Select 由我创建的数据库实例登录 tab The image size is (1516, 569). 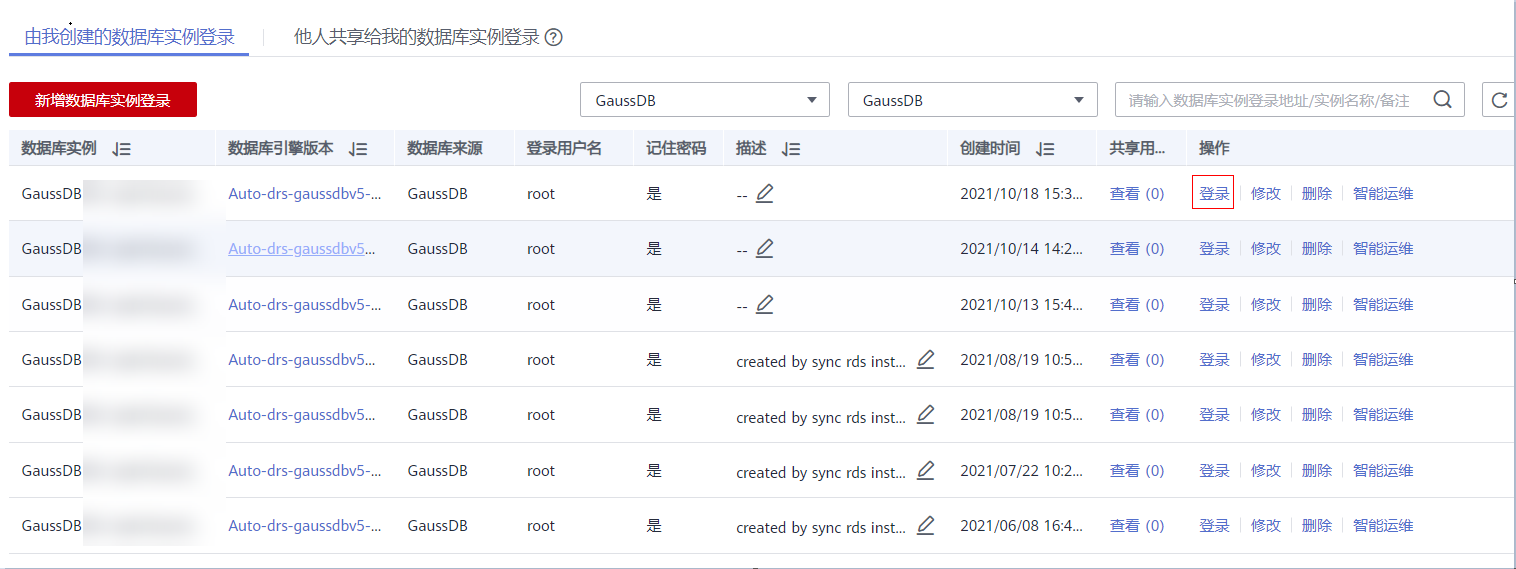click(x=129, y=38)
